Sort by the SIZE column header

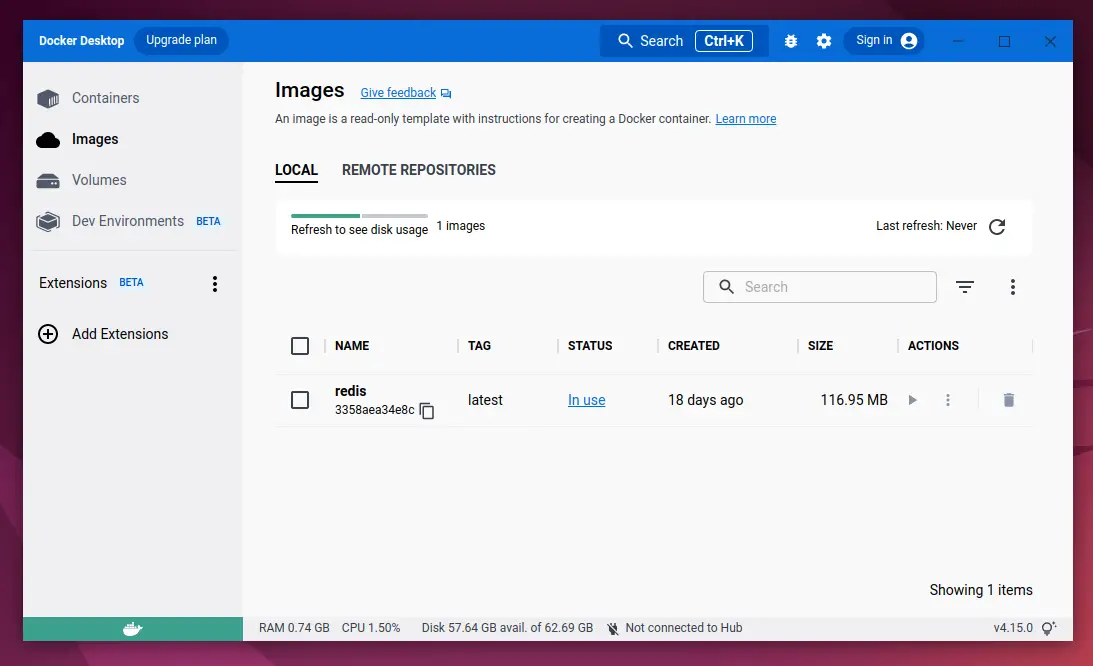coord(820,346)
